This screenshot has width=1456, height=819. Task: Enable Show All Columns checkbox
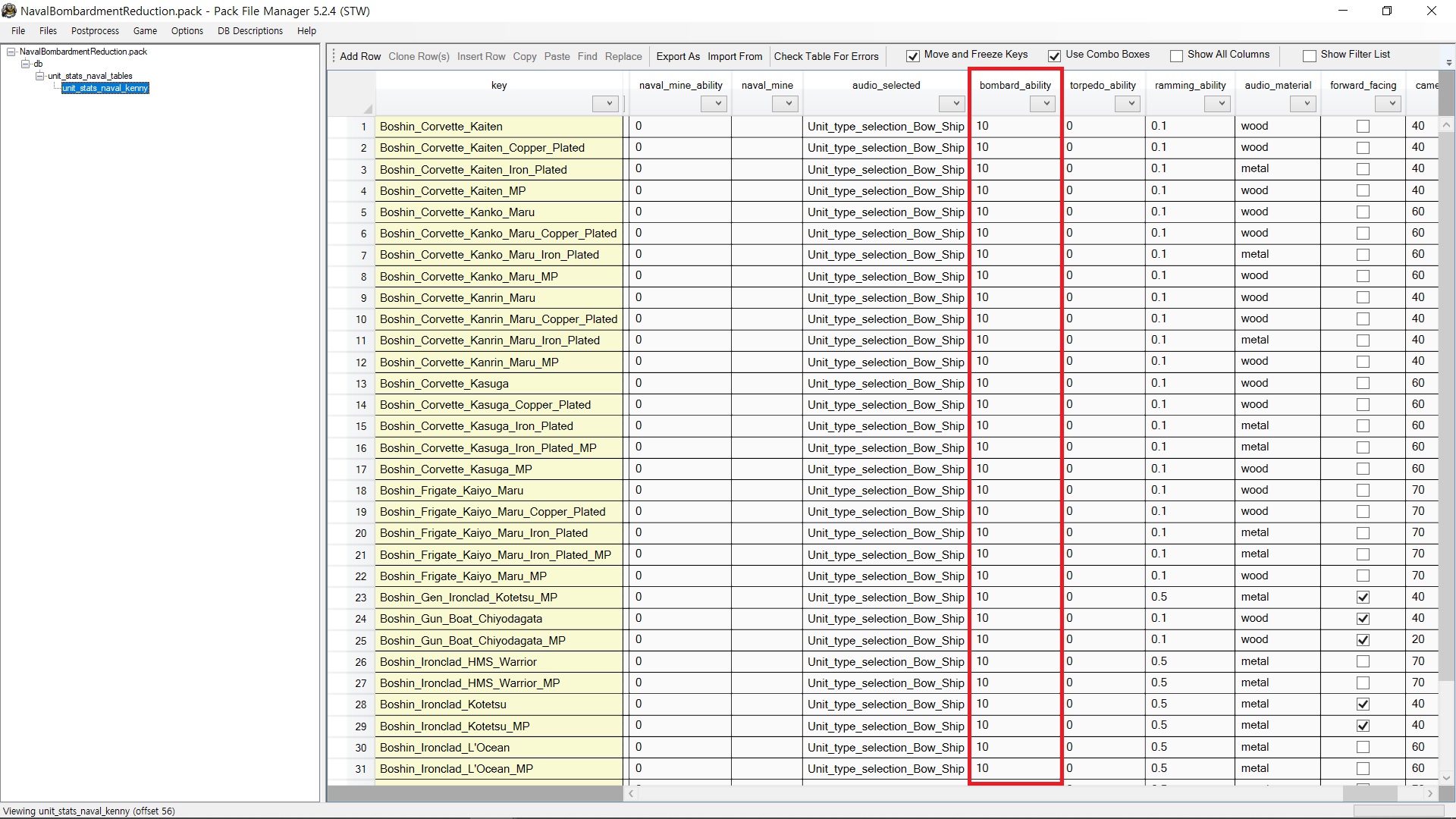click(x=1176, y=55)
